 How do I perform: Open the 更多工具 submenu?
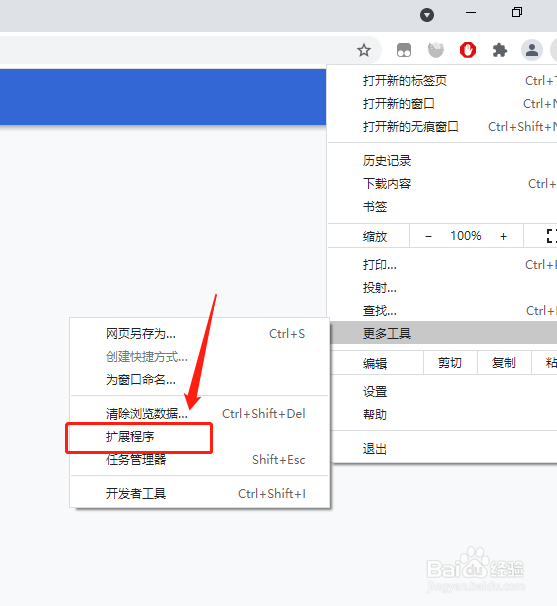(x=444, y=333)
